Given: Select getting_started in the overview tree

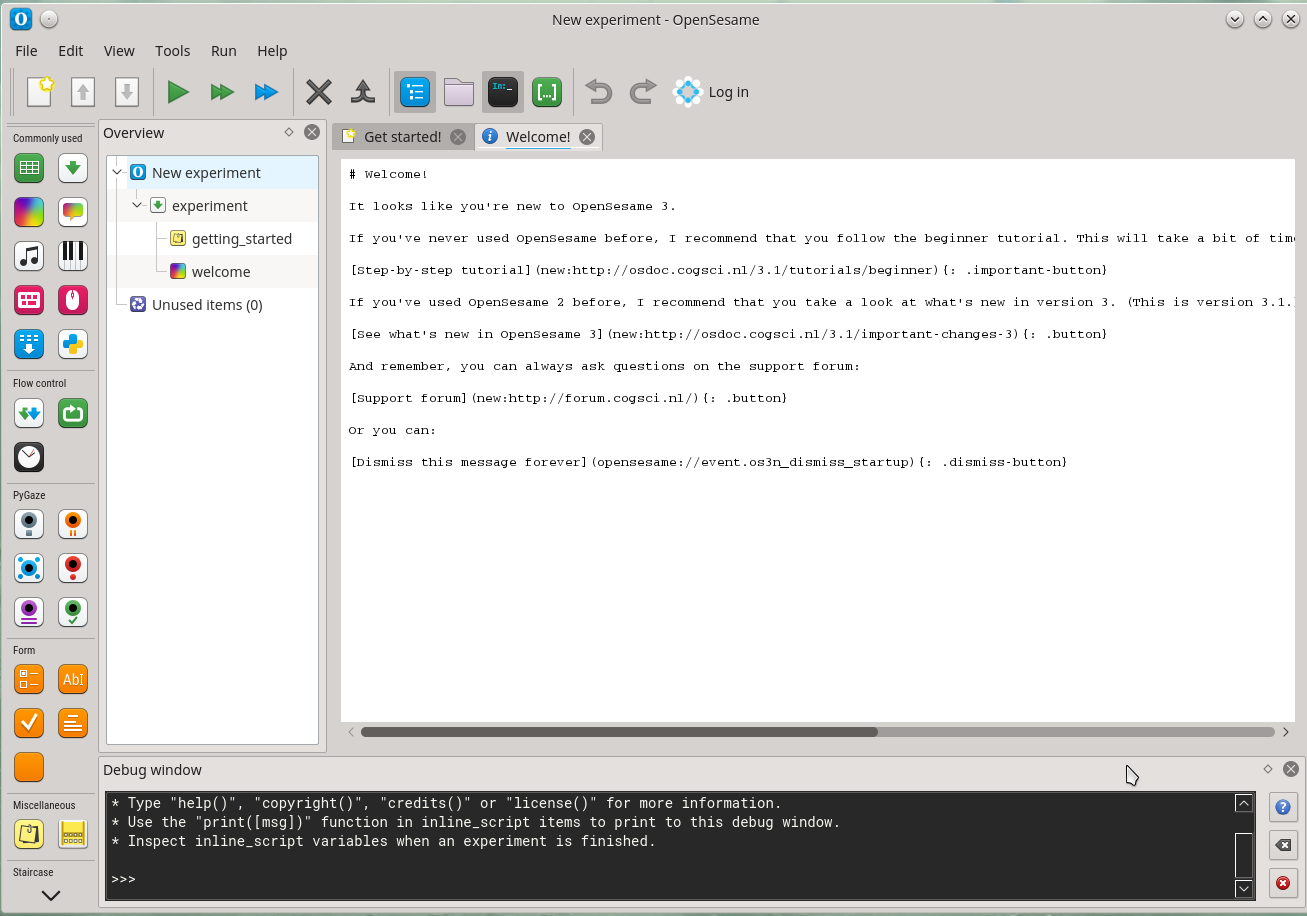Looking at the screenshot, I should [242, 239].
